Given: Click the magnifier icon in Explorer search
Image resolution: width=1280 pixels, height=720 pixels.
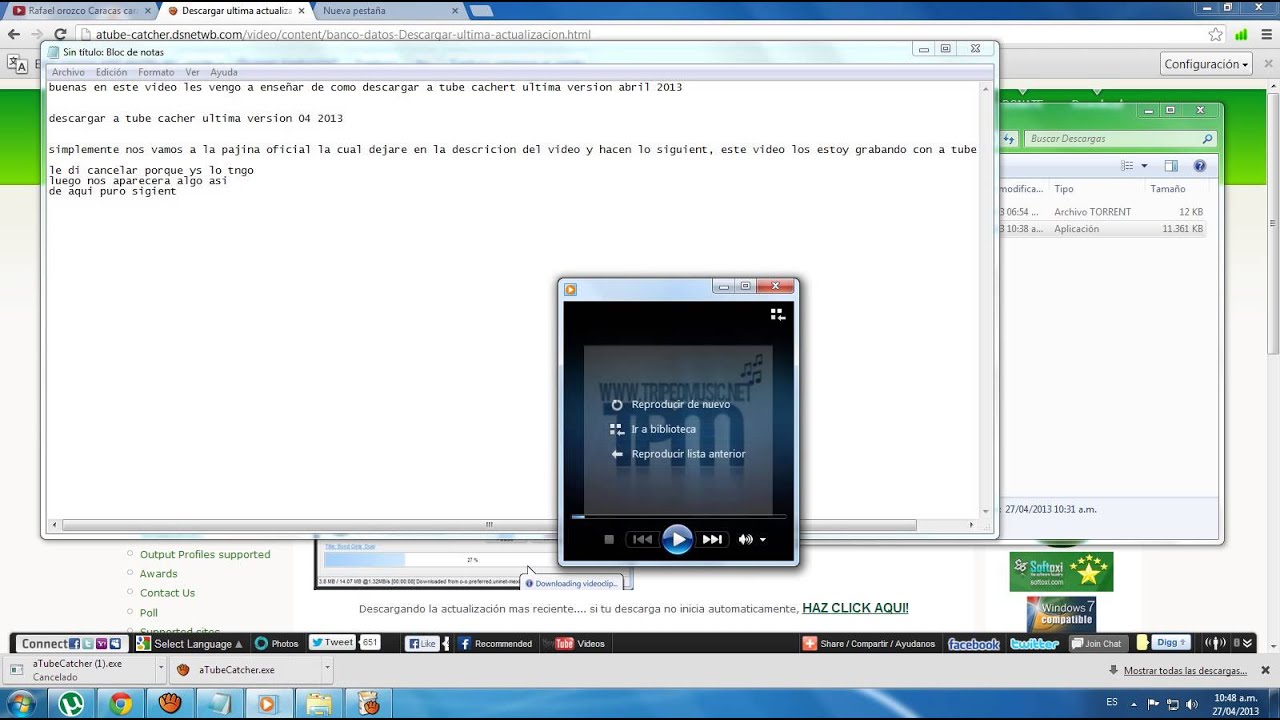Looking at the screenshot, I should [1207, 139].
